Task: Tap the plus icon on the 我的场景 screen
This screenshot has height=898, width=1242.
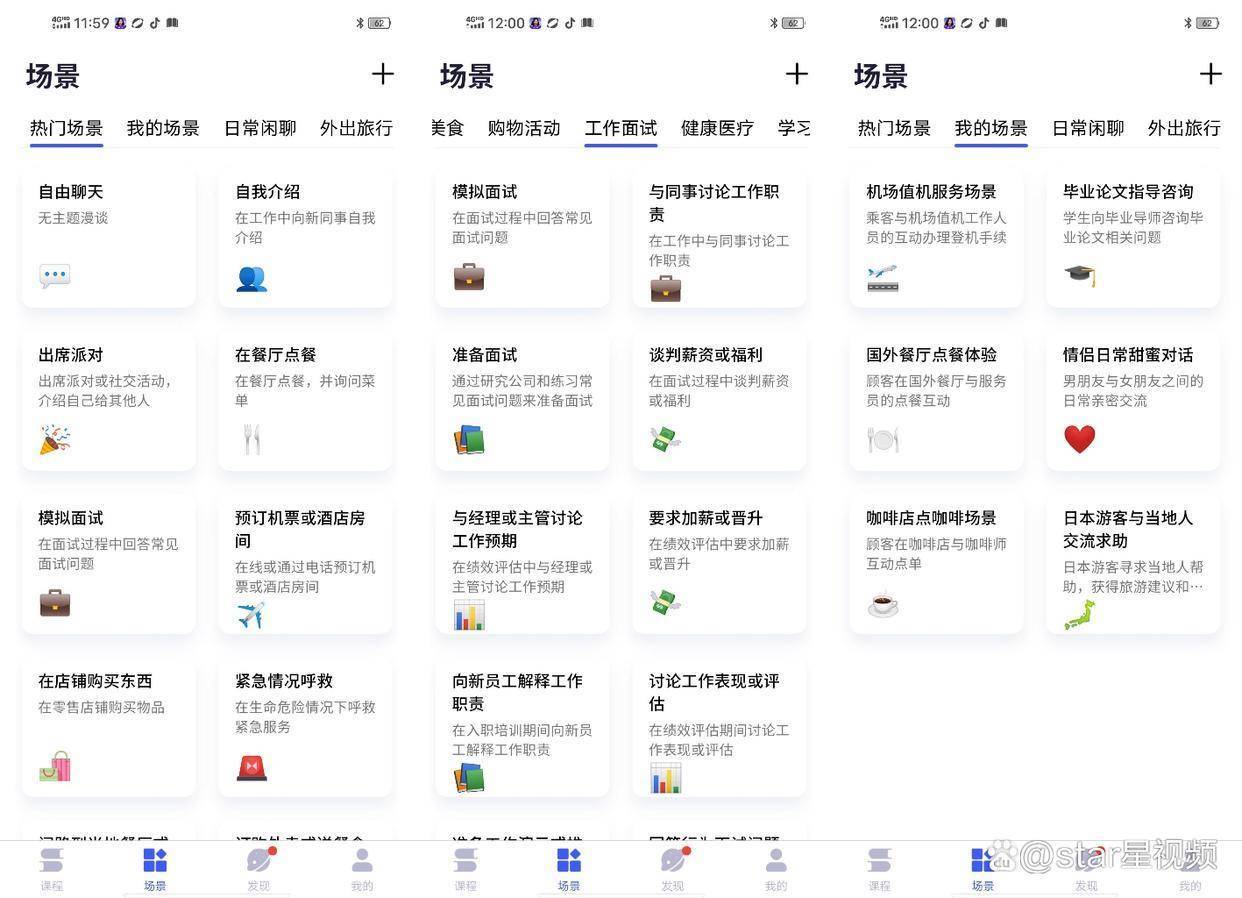Action: coord(1210,74)
